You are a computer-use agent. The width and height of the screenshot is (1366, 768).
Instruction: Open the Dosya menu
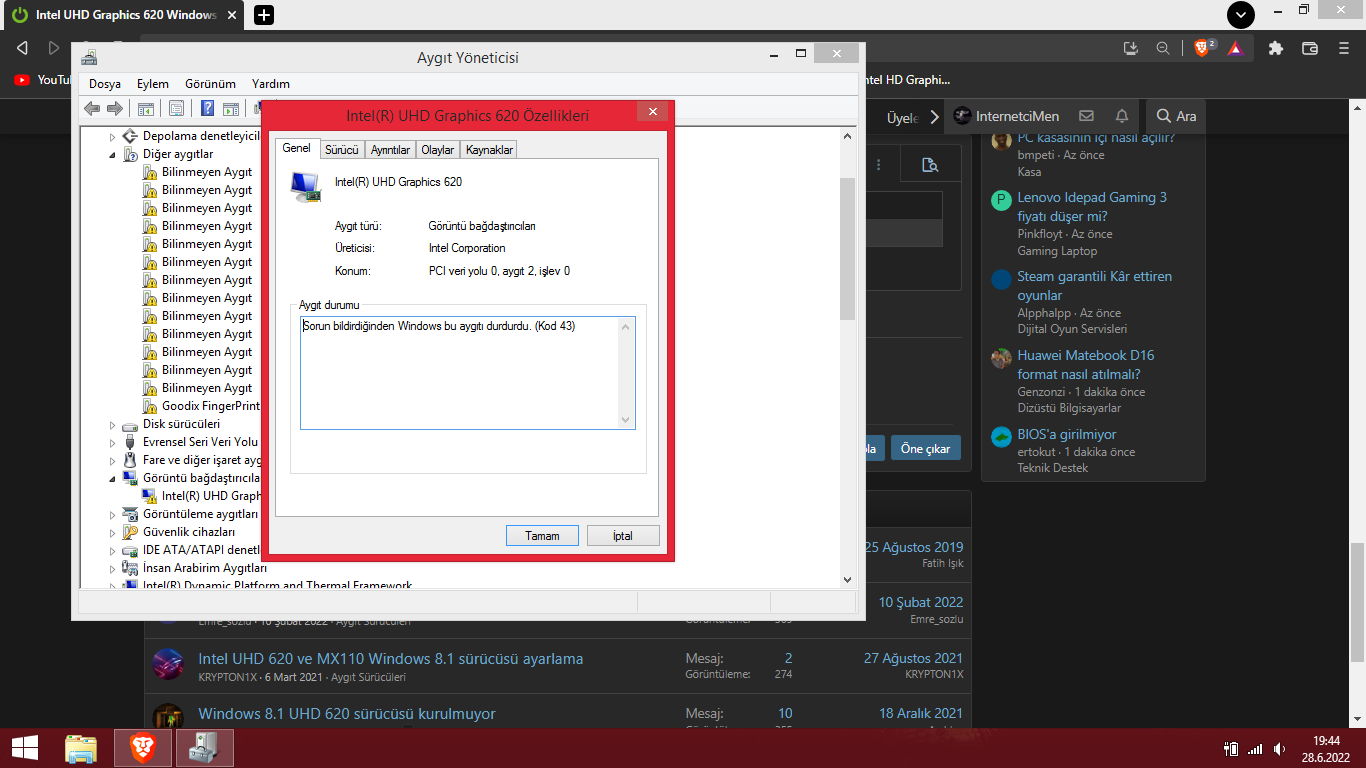(105, 84)
